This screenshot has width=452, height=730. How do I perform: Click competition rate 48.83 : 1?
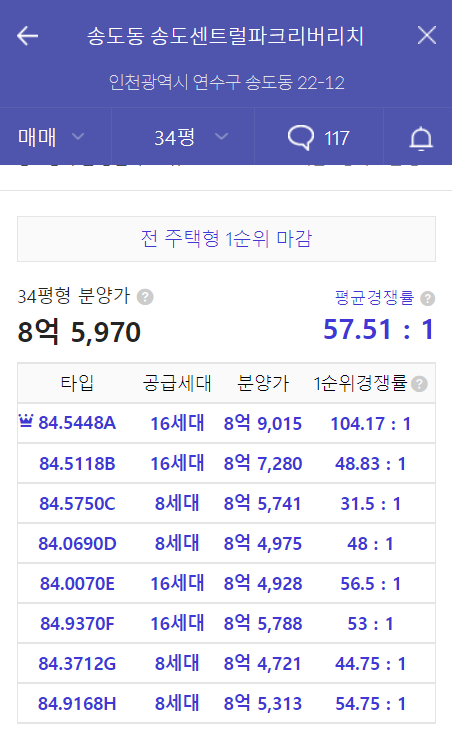point(371,464)
